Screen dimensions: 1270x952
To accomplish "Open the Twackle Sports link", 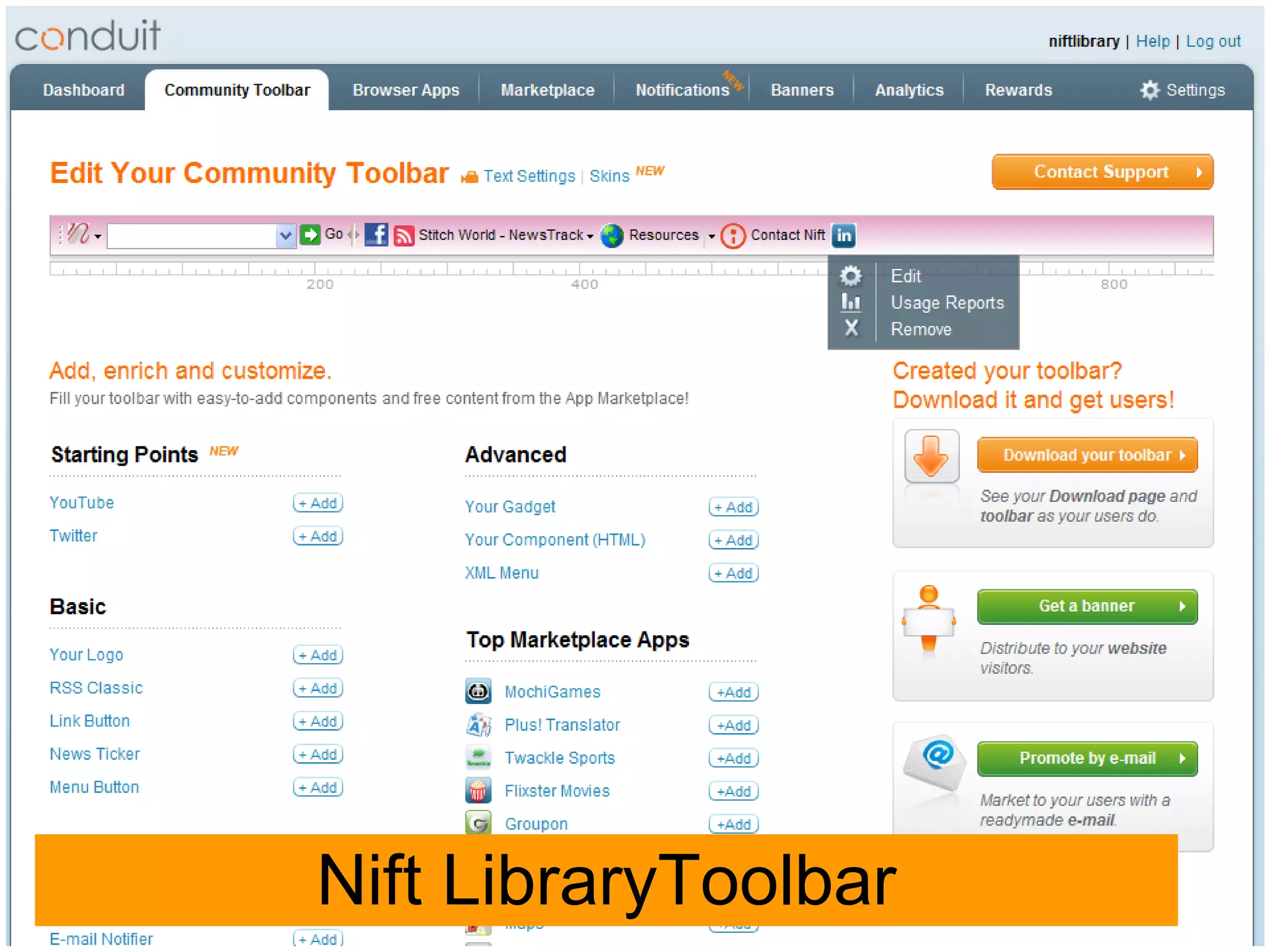I will [559, 758].
